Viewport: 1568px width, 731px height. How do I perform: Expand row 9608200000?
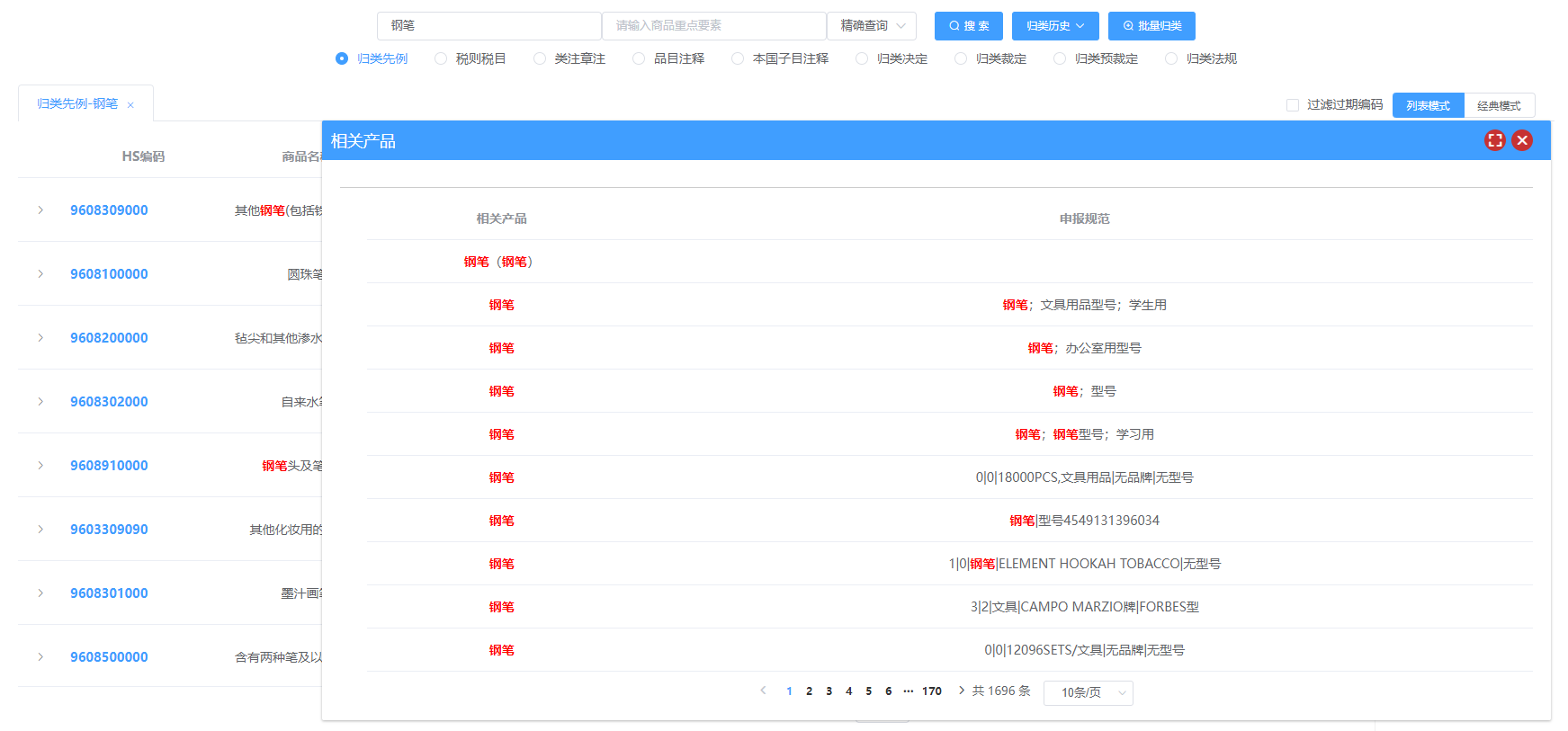tap(40, 337)
